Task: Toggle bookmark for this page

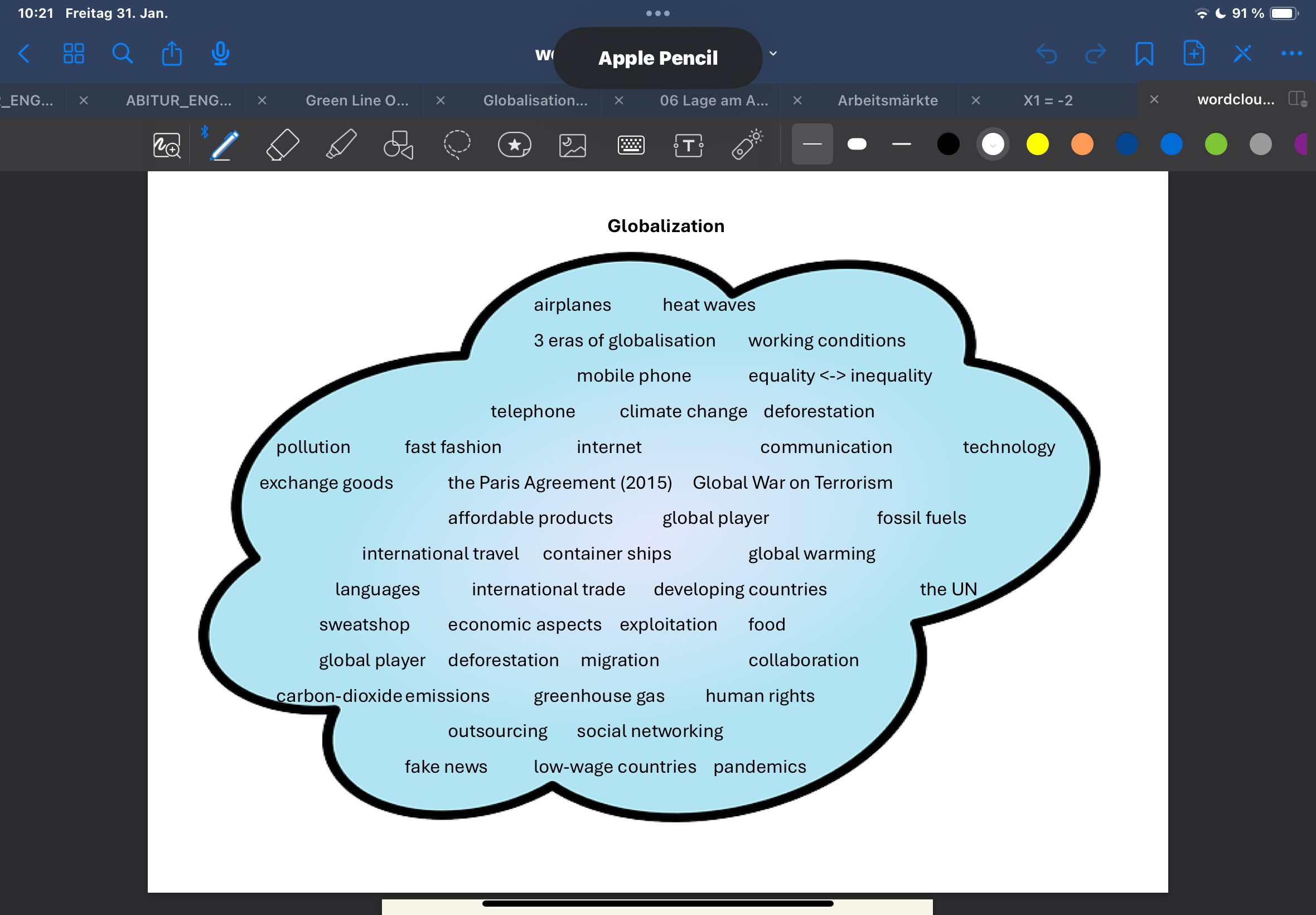Action: pyautogui.click(x=1144, y=54)
